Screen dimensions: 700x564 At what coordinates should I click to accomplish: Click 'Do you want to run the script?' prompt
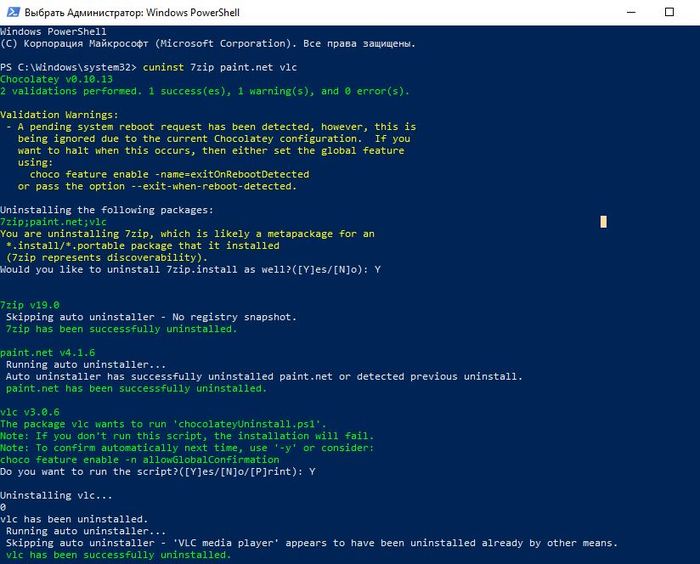pos(158,472)
